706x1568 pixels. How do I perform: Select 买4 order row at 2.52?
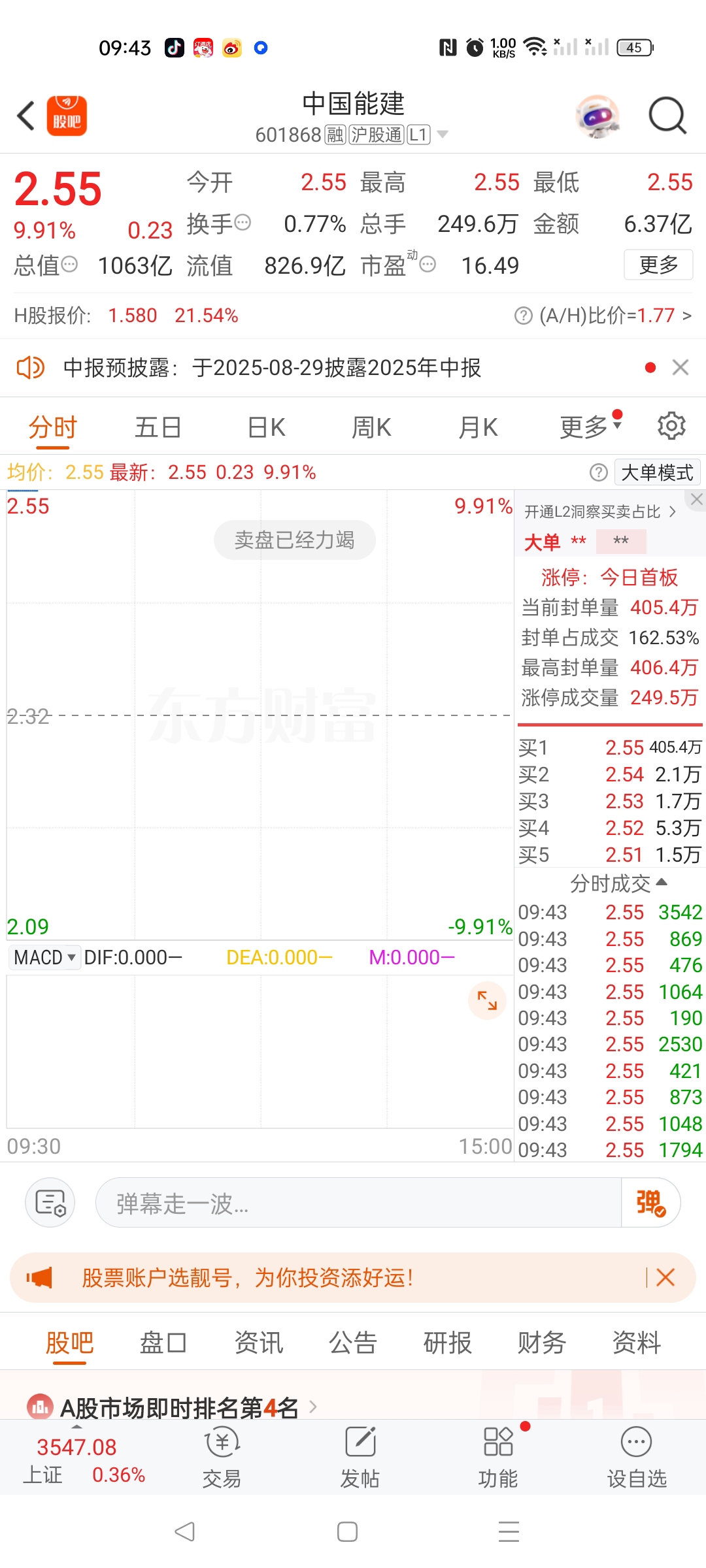click(610, 828)
